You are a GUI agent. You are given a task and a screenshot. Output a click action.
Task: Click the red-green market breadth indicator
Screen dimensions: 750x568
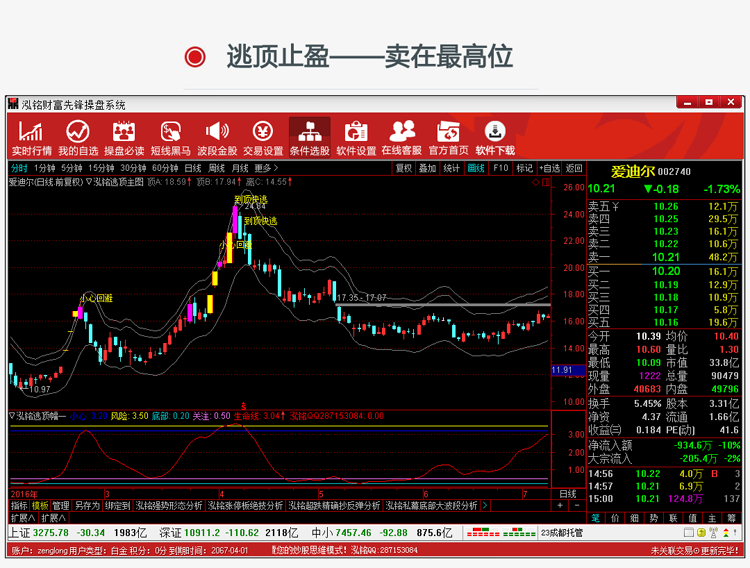click(501, 533)
